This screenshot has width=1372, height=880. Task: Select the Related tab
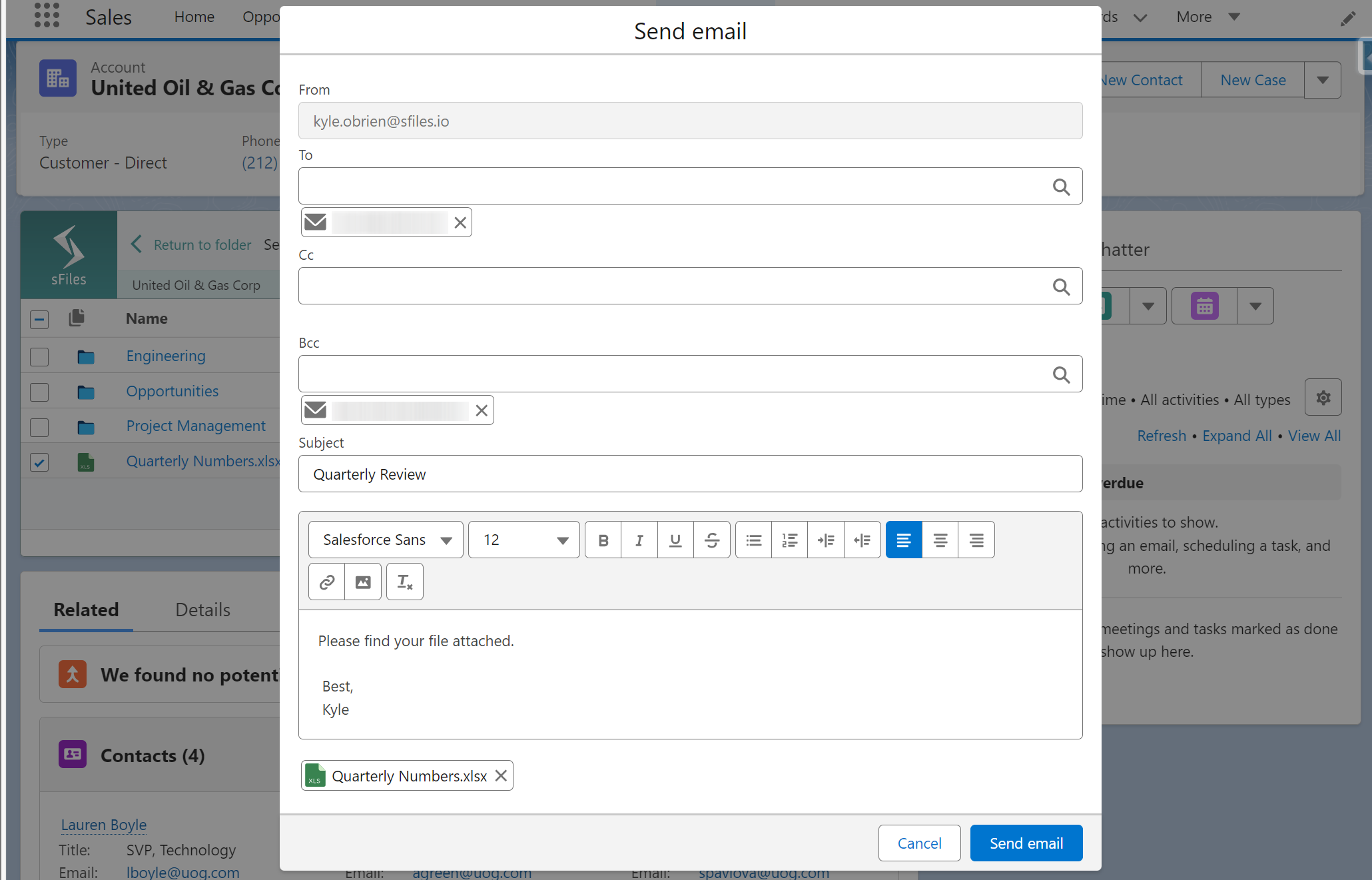[x=86, y=610]
